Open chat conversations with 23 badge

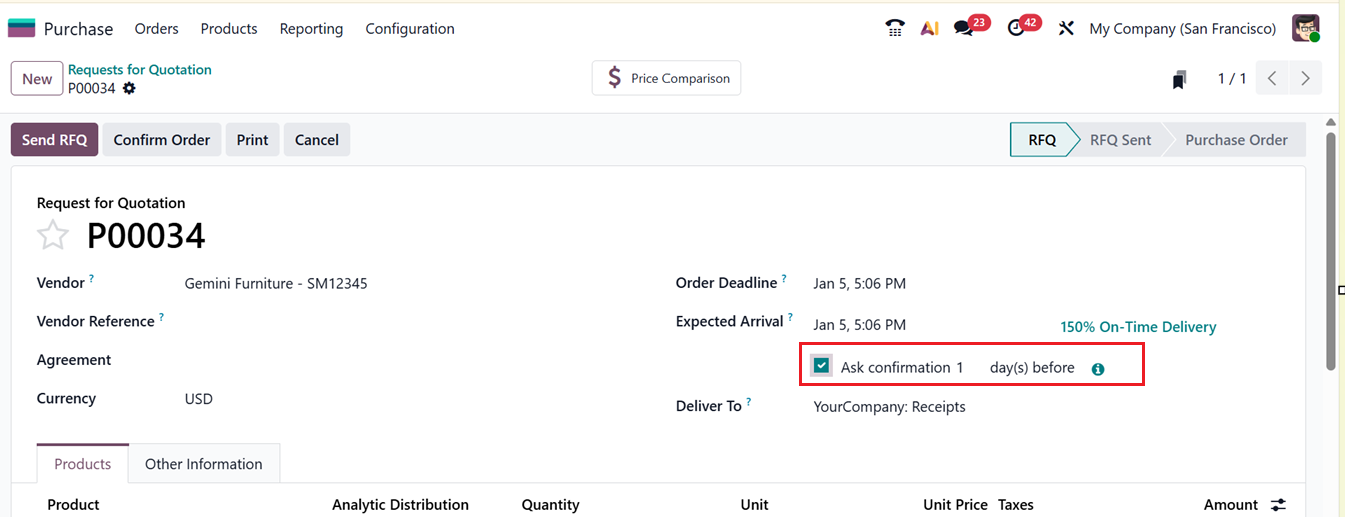coord(964,28)
